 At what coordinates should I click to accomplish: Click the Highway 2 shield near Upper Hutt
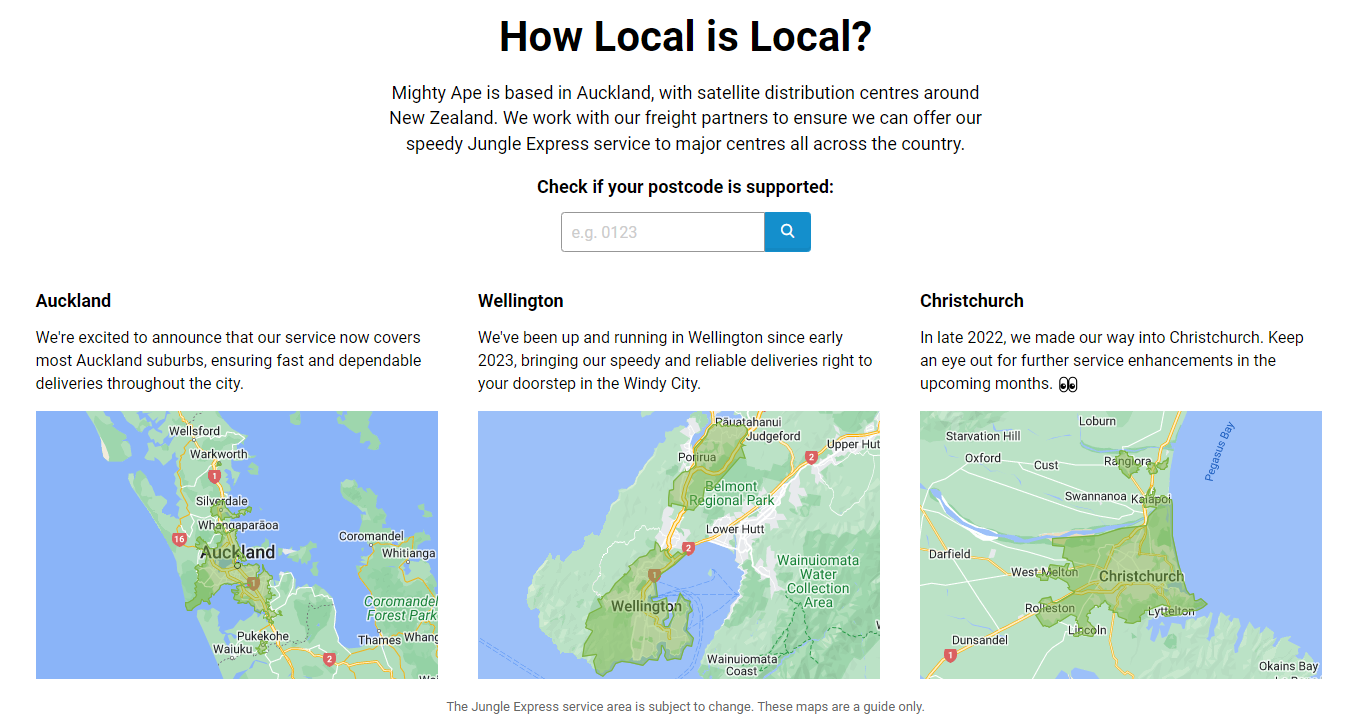(812, 457)
